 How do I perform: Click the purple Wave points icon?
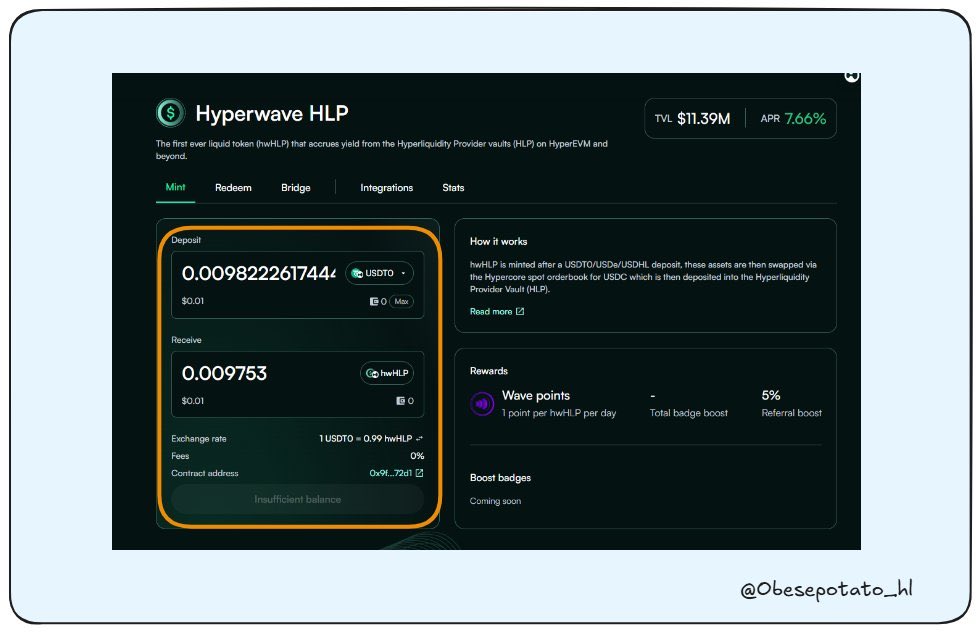pos(482,404)
